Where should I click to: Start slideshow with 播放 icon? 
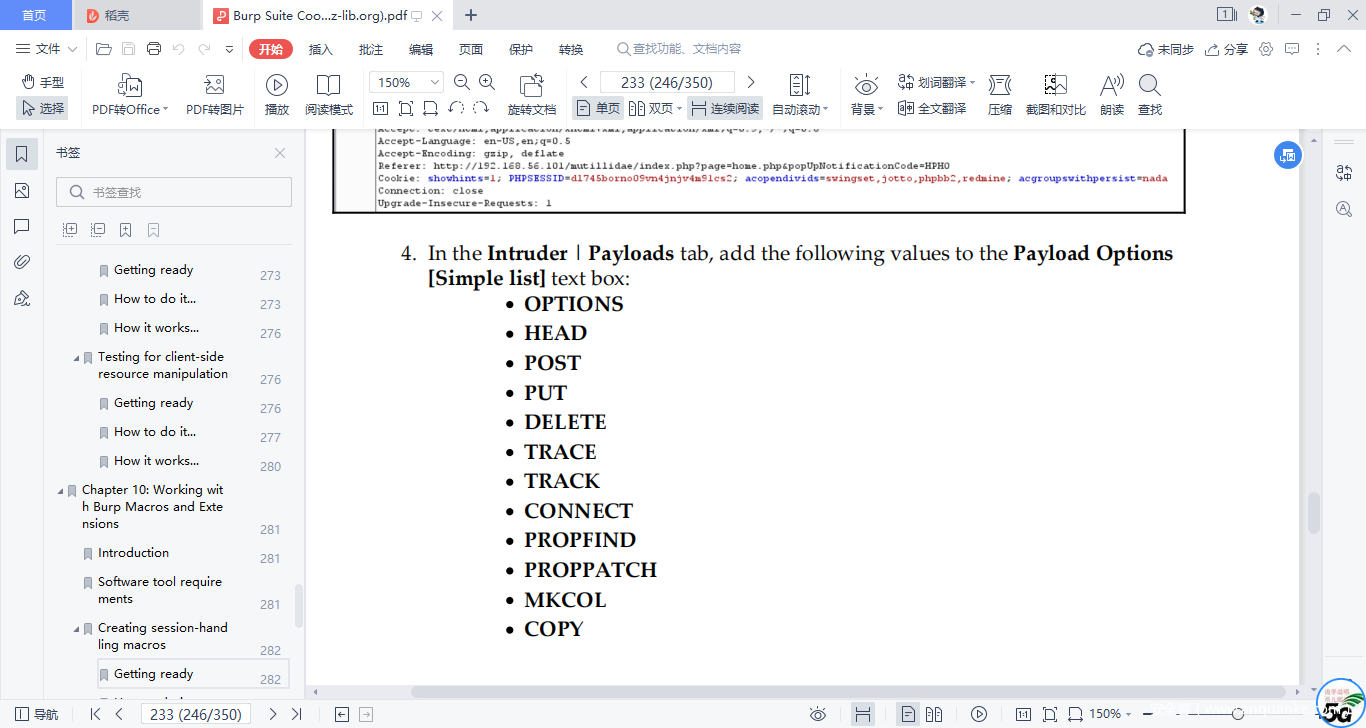click(277, 86)
